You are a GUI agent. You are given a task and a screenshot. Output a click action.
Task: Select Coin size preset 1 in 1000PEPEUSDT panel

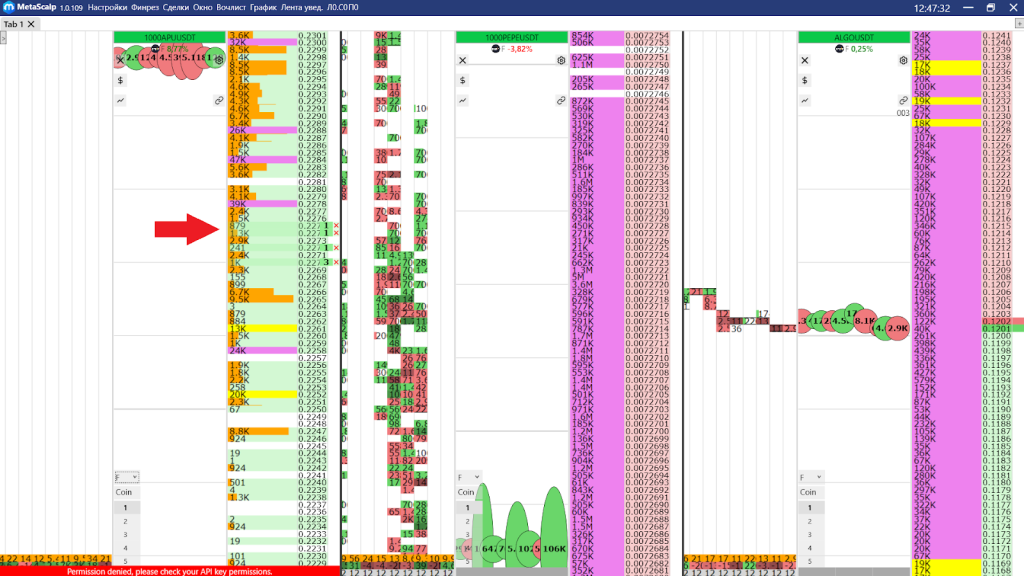click(468, 507)
